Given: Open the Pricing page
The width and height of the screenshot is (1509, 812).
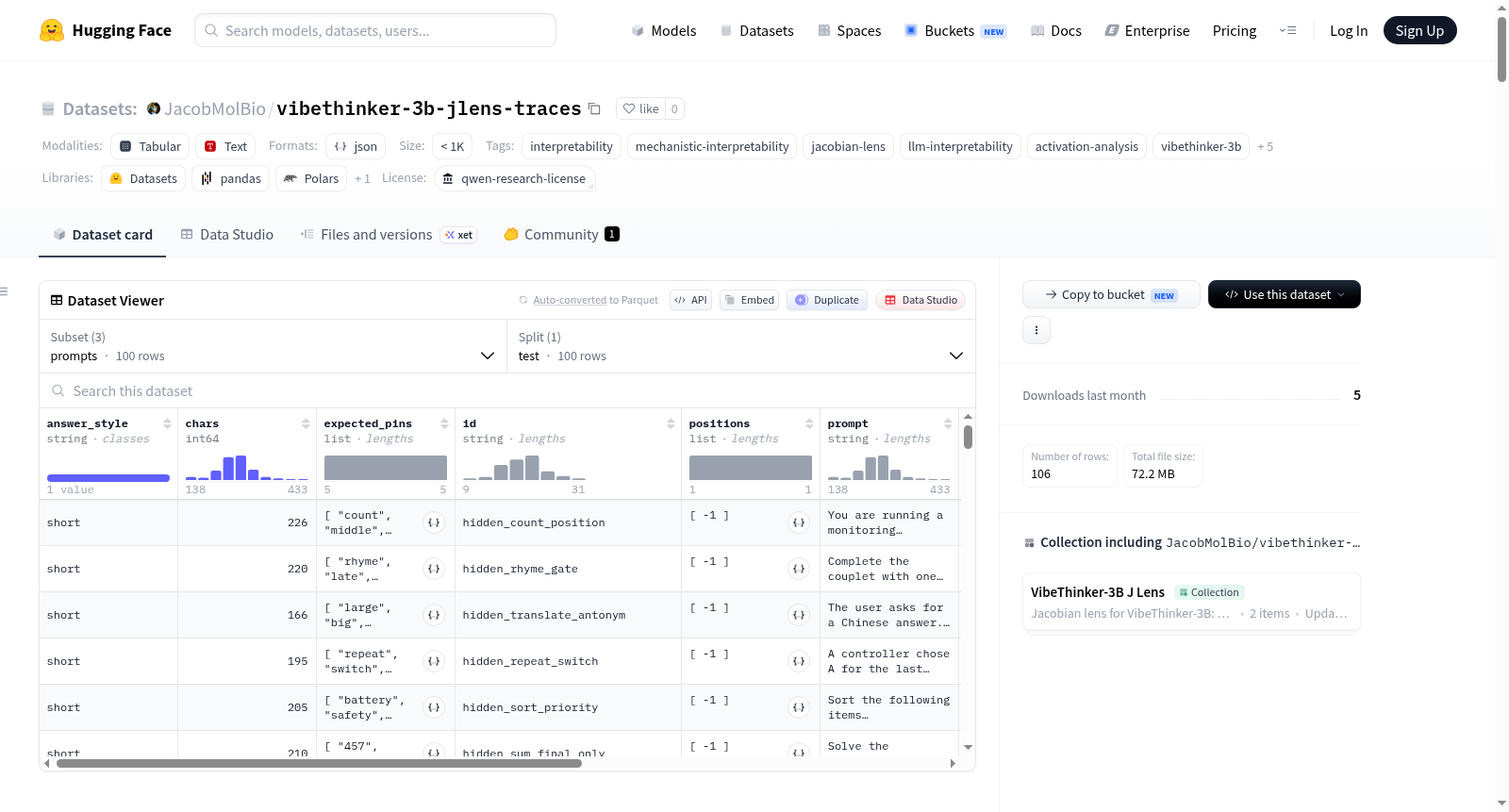Looking at the screenshot, I should tap(1235, 30).
